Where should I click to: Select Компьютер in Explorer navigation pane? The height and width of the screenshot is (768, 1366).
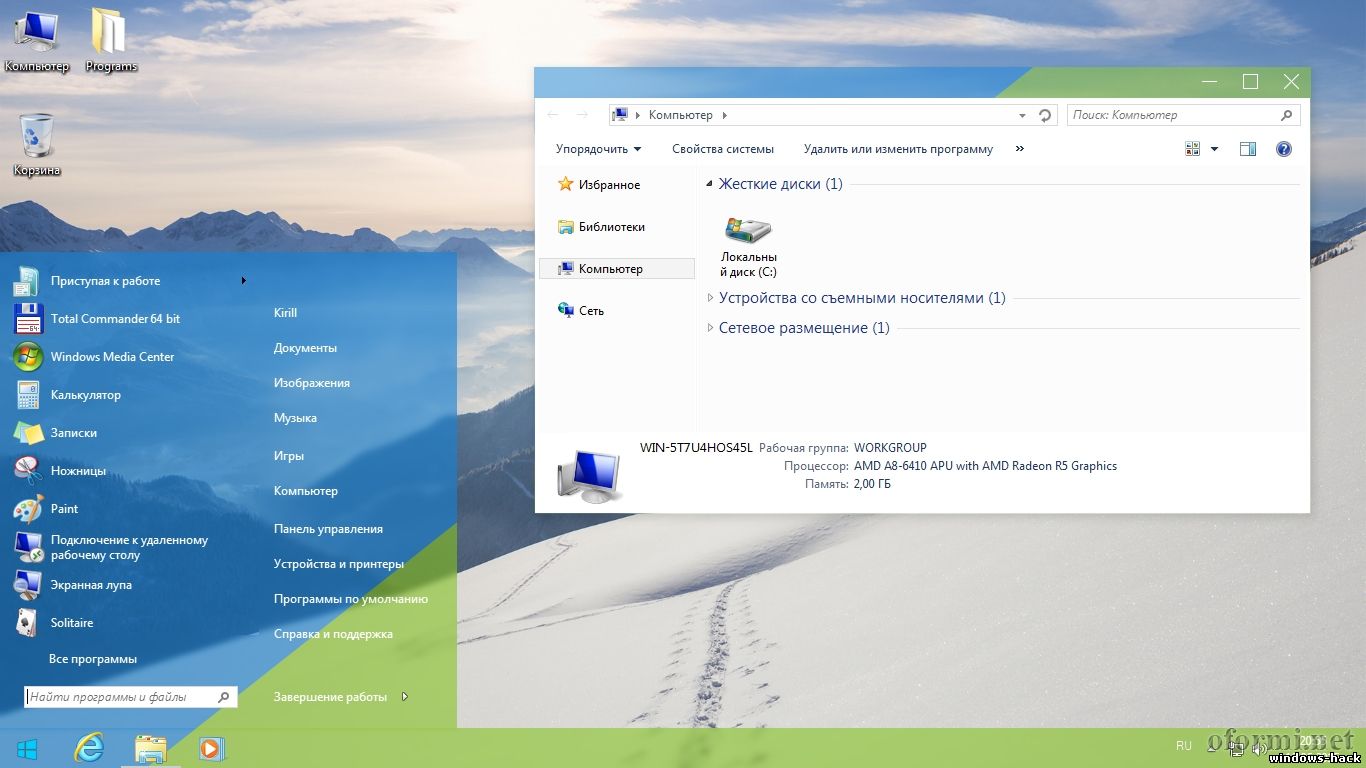coord(616,269)
